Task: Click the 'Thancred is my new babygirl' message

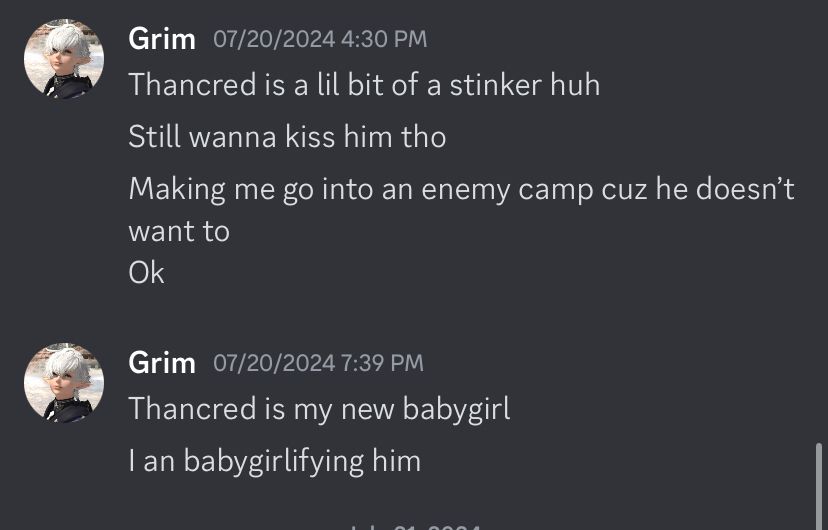Action: [319, 409]
